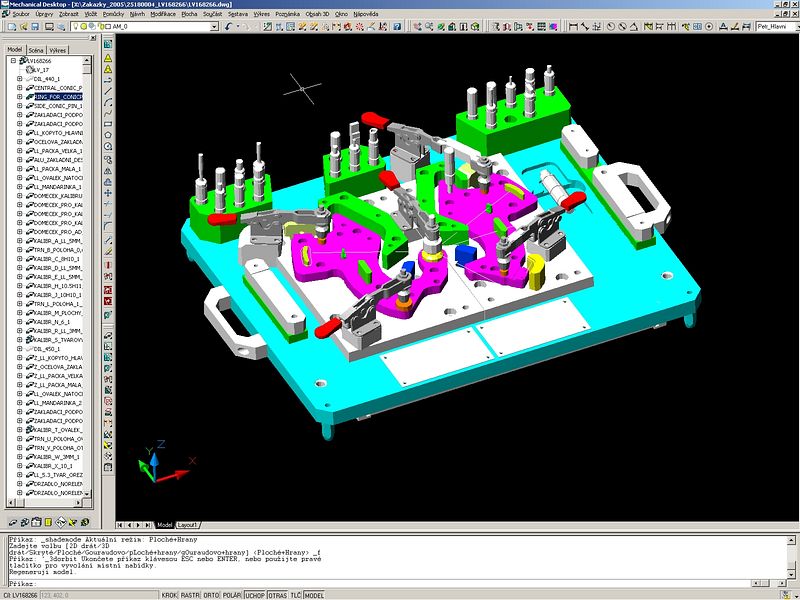The image size is (800, 600).
Task: Click the first yellow warning triangle icon
Action: (x=108, y=58)
